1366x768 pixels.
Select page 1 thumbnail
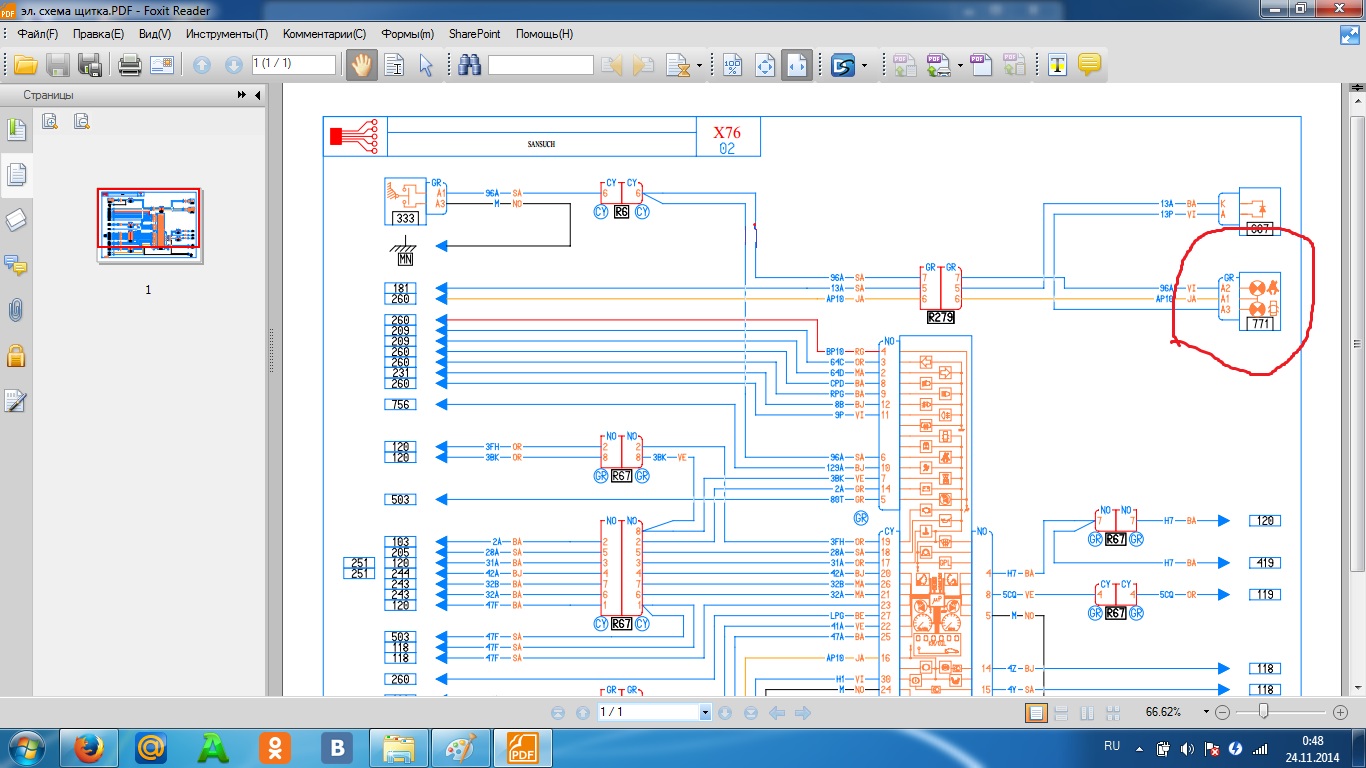pos(149,224)
